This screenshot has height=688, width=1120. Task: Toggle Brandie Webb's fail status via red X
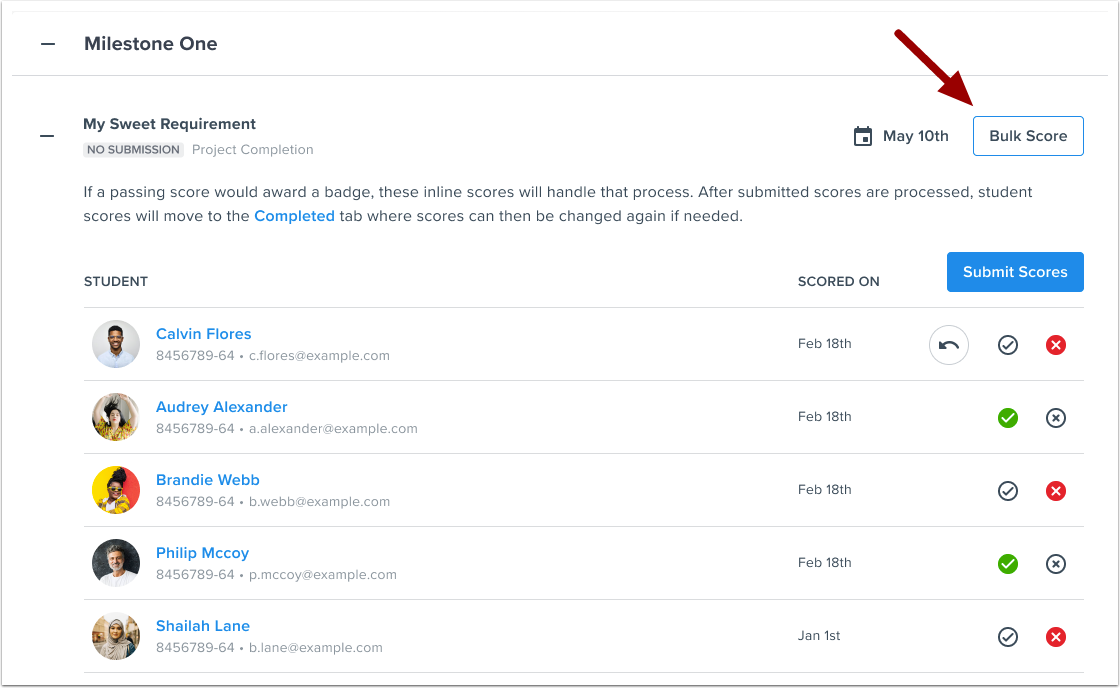coord(1056,491)
